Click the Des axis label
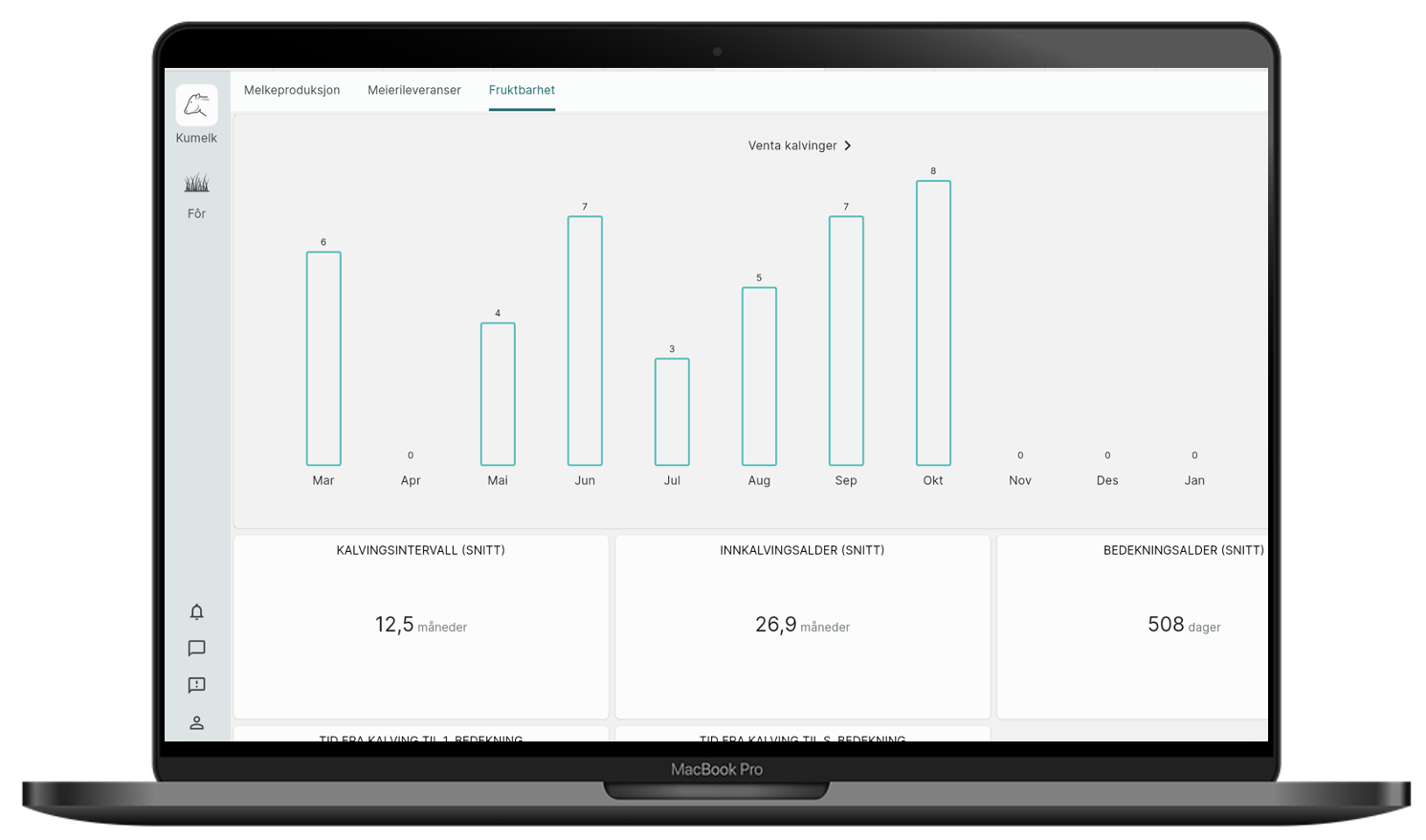This screenshot has height=840, width=1426. [1107, 480]
